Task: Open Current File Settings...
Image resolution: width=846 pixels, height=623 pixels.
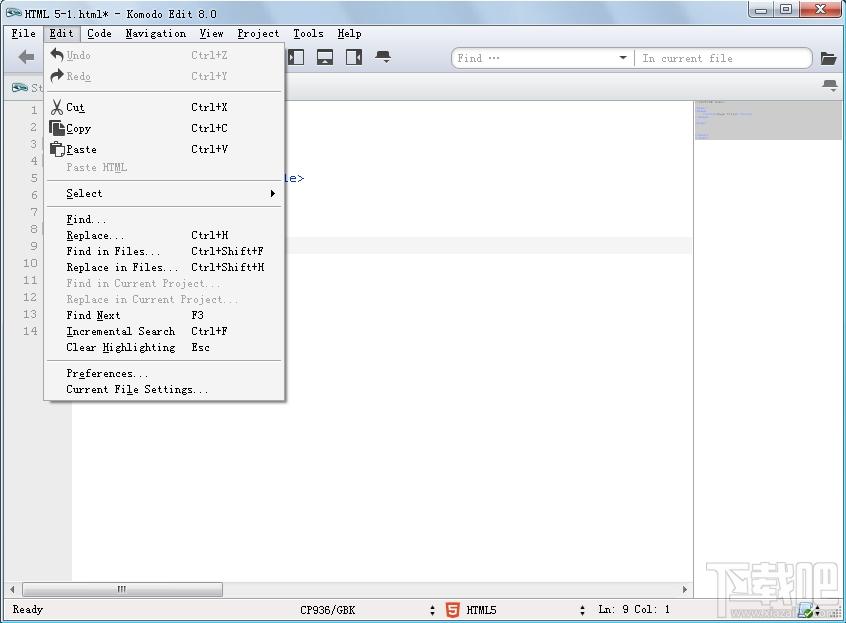Action: pyautogui.click(x=164, y=389)
